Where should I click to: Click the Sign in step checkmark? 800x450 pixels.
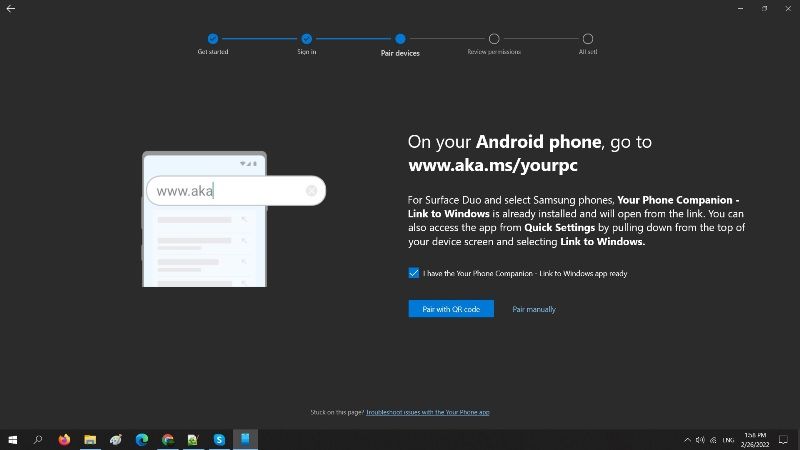pyautogui.click(x=307, y=39)
